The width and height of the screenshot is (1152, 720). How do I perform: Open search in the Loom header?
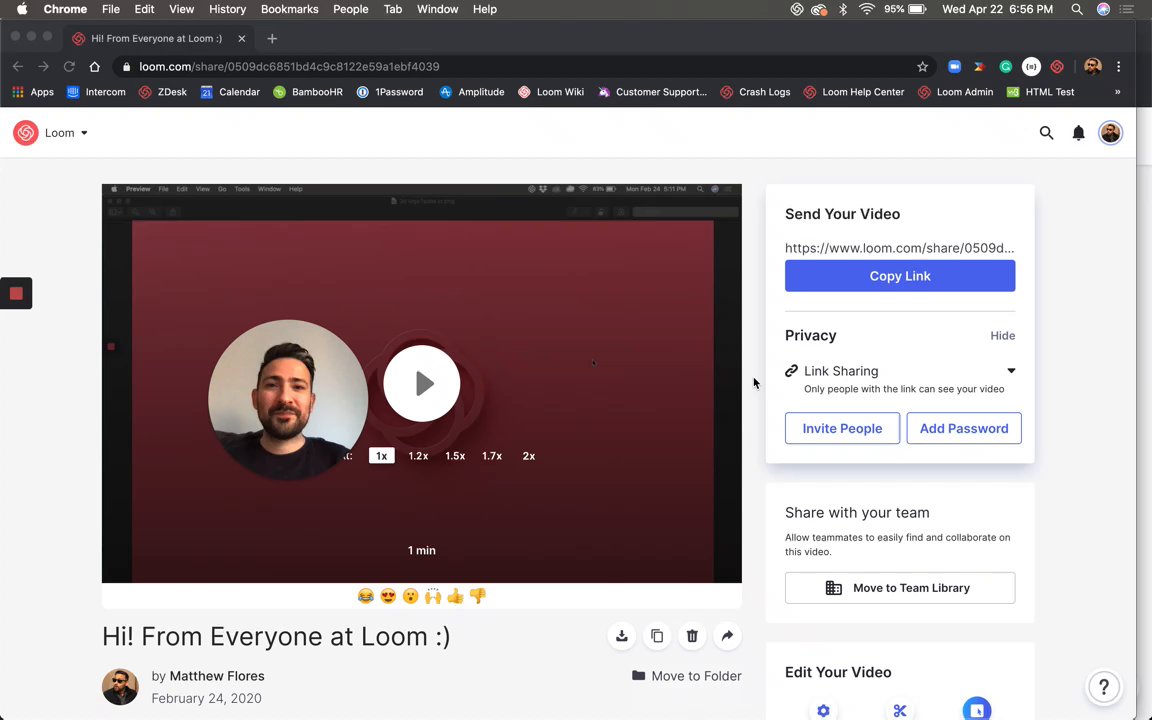tap(1046, 133)
